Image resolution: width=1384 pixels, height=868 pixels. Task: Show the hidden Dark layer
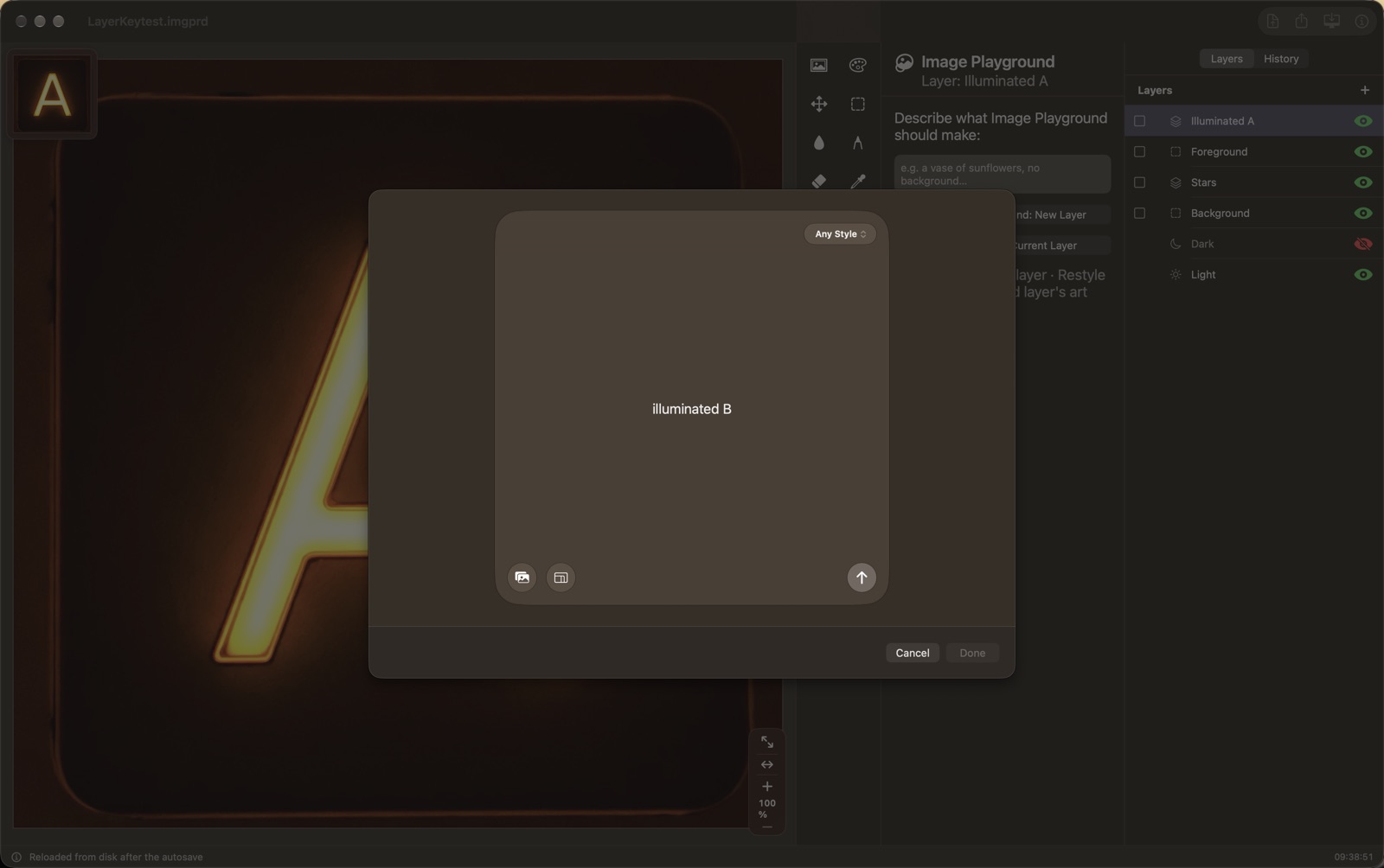[x=1363, y=244]
